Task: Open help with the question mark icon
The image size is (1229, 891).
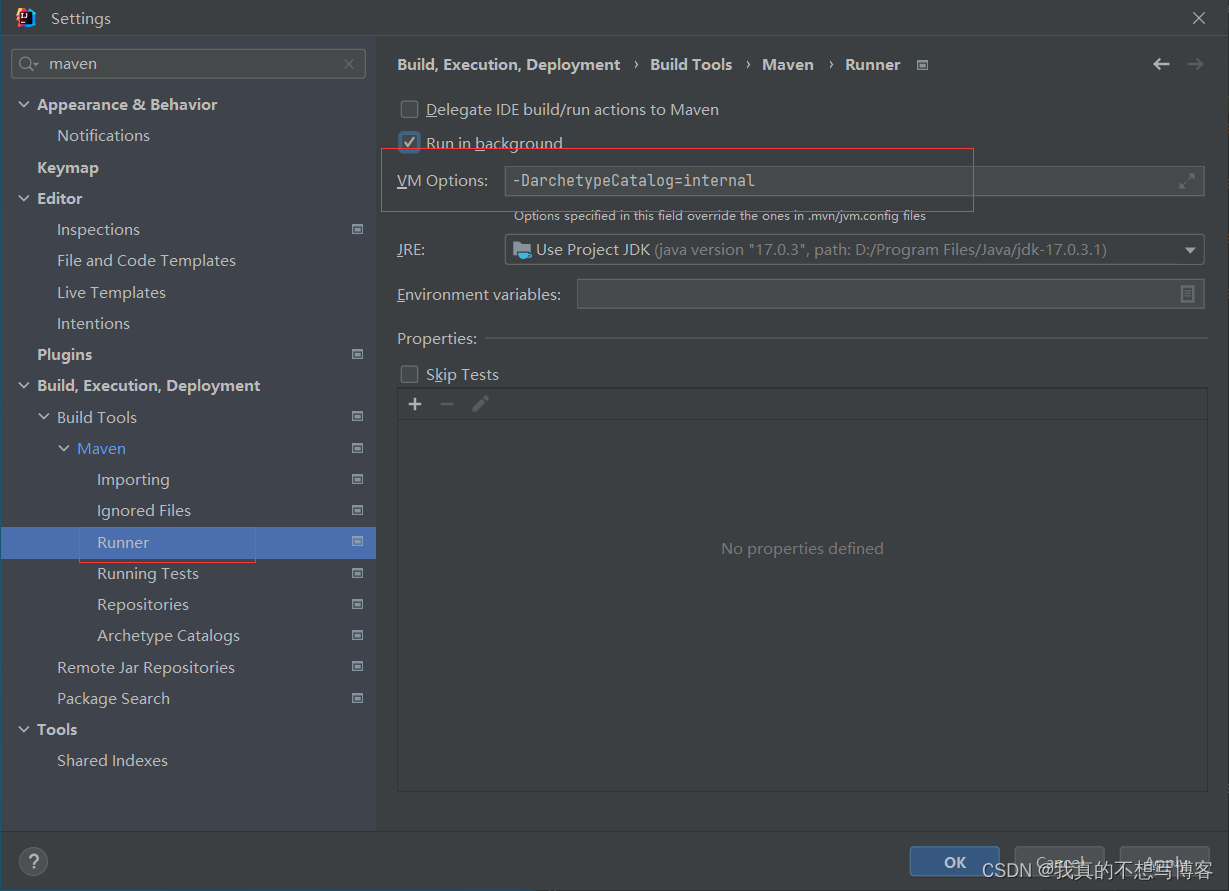Action: pyautogui.click(x=33, y=861)
